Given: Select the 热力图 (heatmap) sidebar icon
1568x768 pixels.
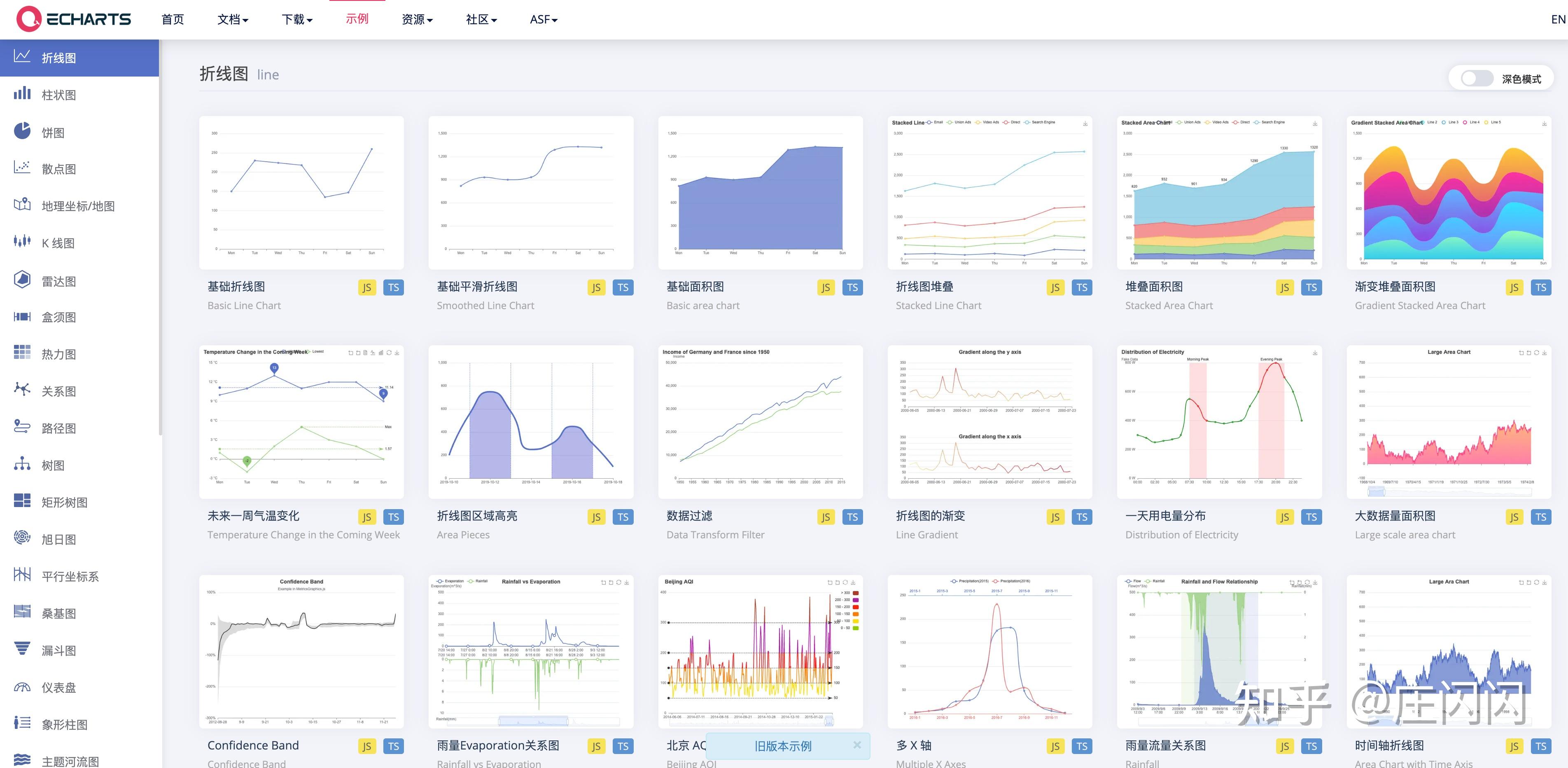Looking at the screenshot, I should point(22,354).
